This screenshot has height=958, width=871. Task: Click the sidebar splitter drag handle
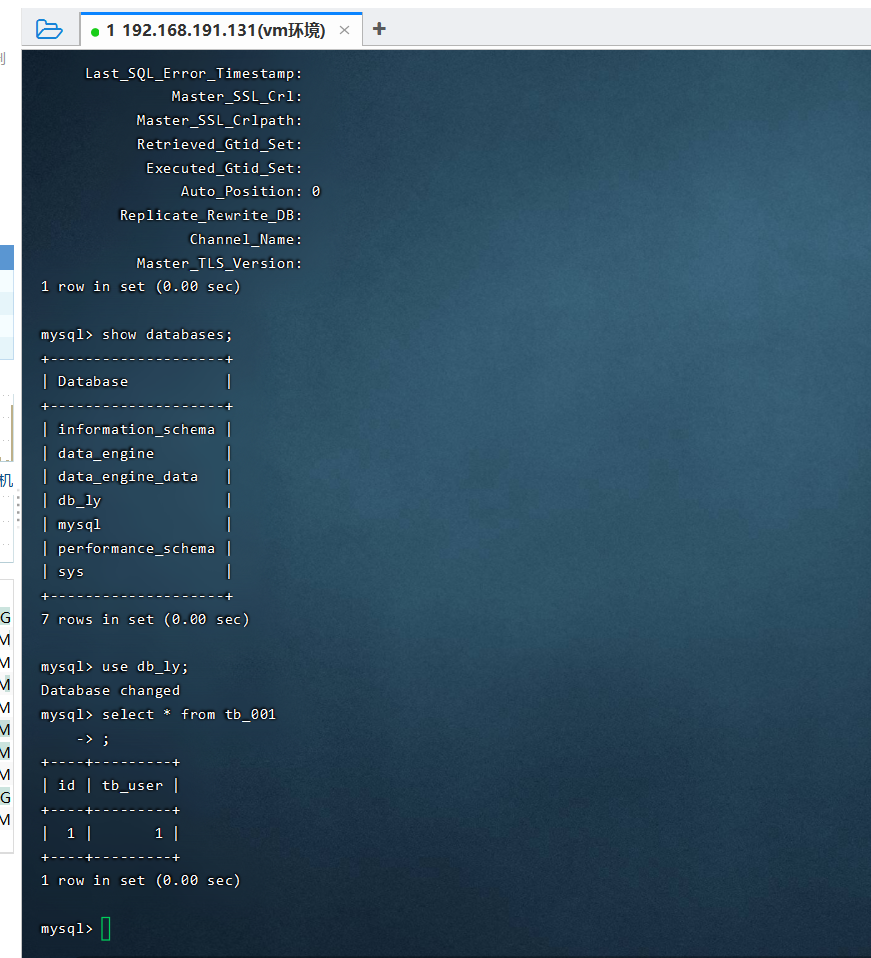(16, 511)
